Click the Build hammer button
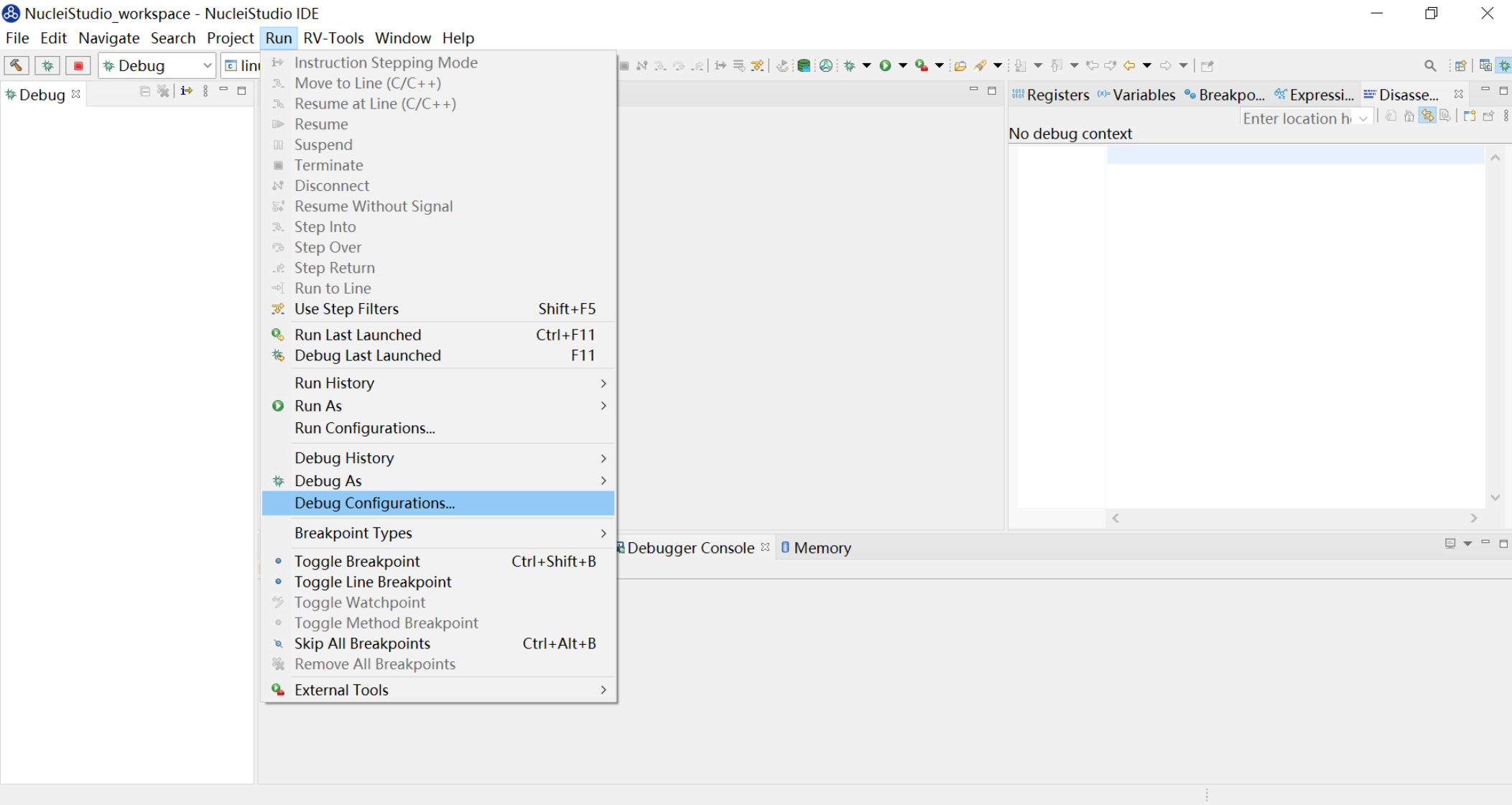The width and height of the screenshot is (1512, 805). tap(16, 65)
